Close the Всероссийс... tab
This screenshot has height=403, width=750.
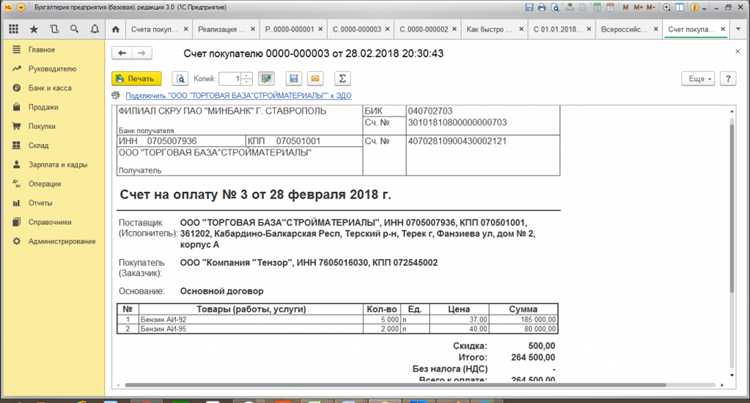[x=656, y=29]
